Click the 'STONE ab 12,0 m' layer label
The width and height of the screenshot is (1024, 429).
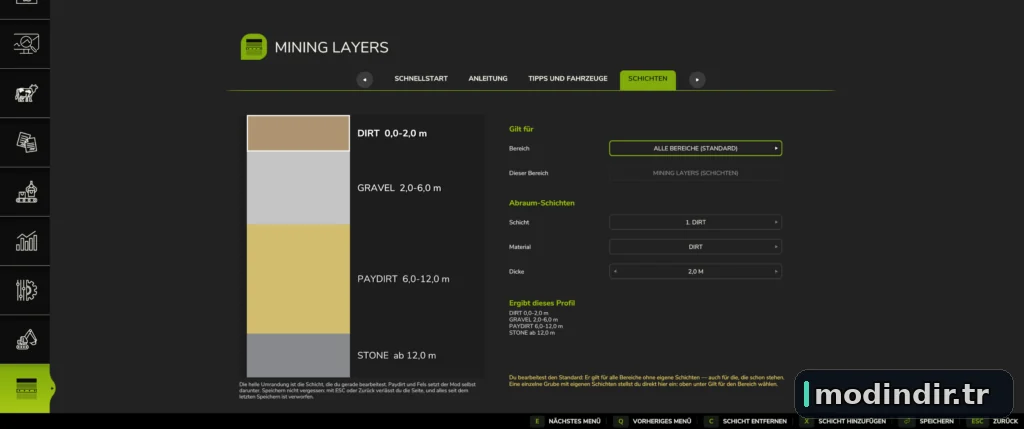396,355
